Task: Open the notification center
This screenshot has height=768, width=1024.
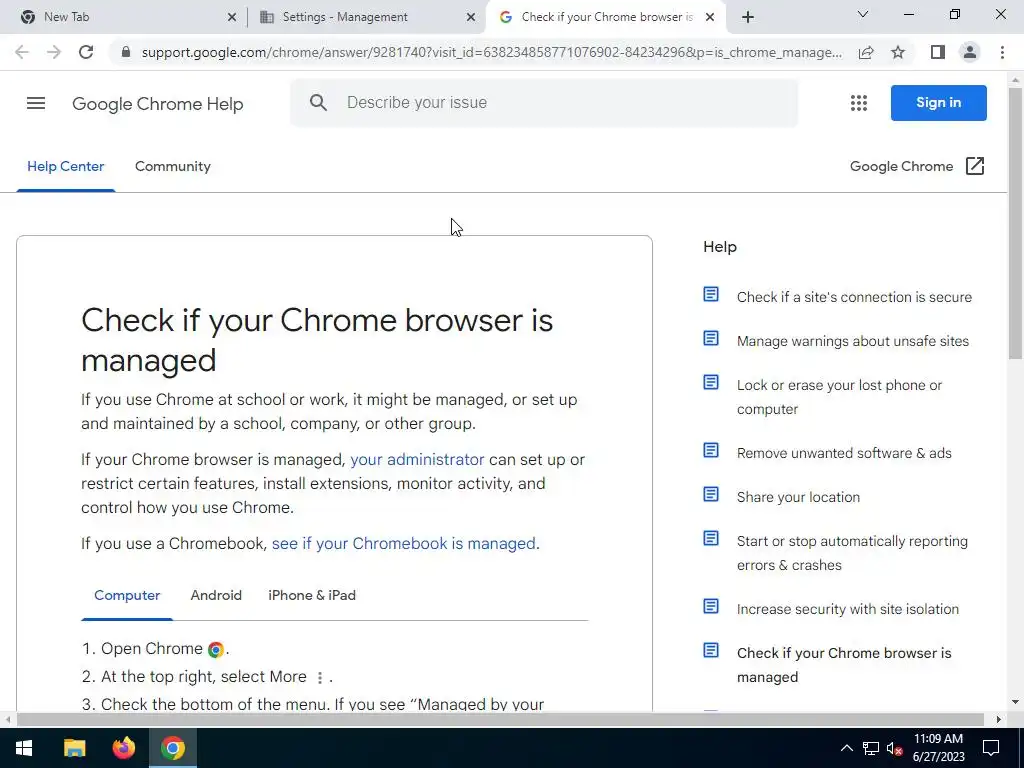Action: click(x=991, y=748)
